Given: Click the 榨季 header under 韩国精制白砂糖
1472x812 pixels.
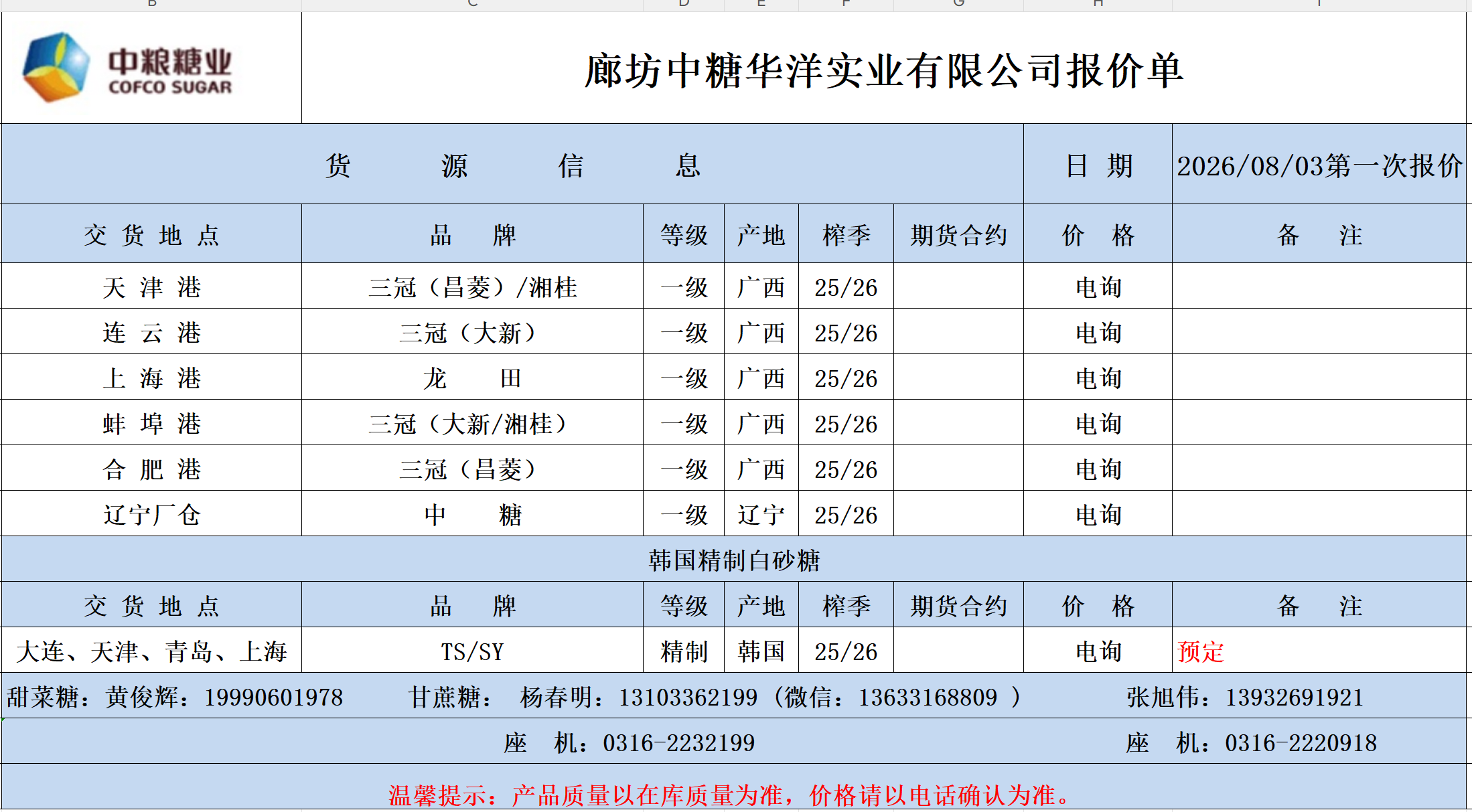Looking at the screenshot, I should [846, 605].
